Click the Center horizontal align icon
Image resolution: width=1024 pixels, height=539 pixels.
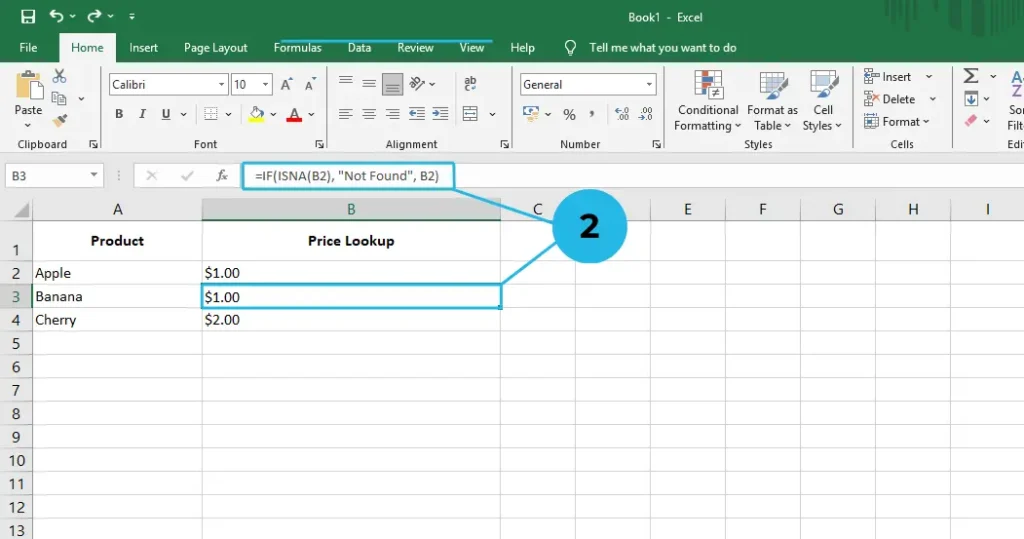coord(369,114)
